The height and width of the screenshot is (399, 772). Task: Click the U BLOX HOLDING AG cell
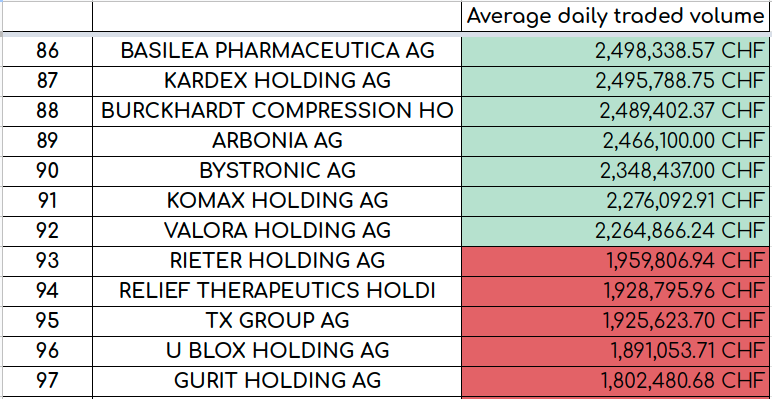coord(277,351)
